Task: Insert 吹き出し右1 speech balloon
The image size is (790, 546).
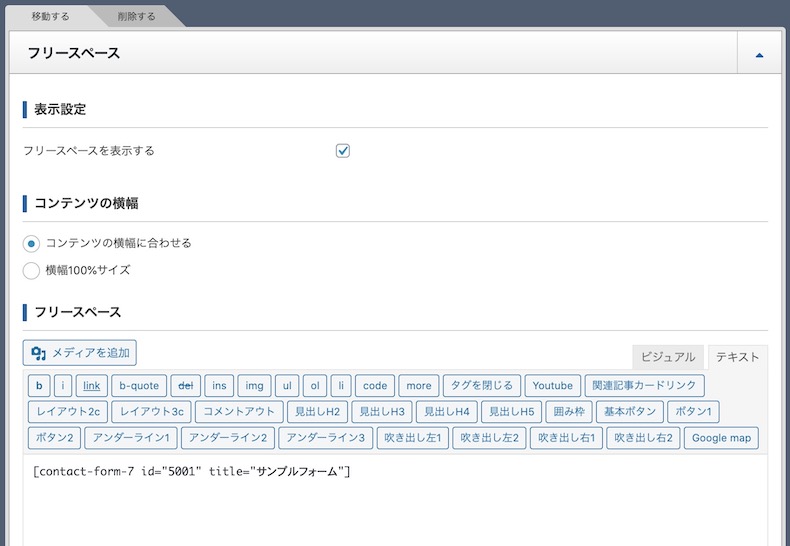Action: [x=566, y=438]
